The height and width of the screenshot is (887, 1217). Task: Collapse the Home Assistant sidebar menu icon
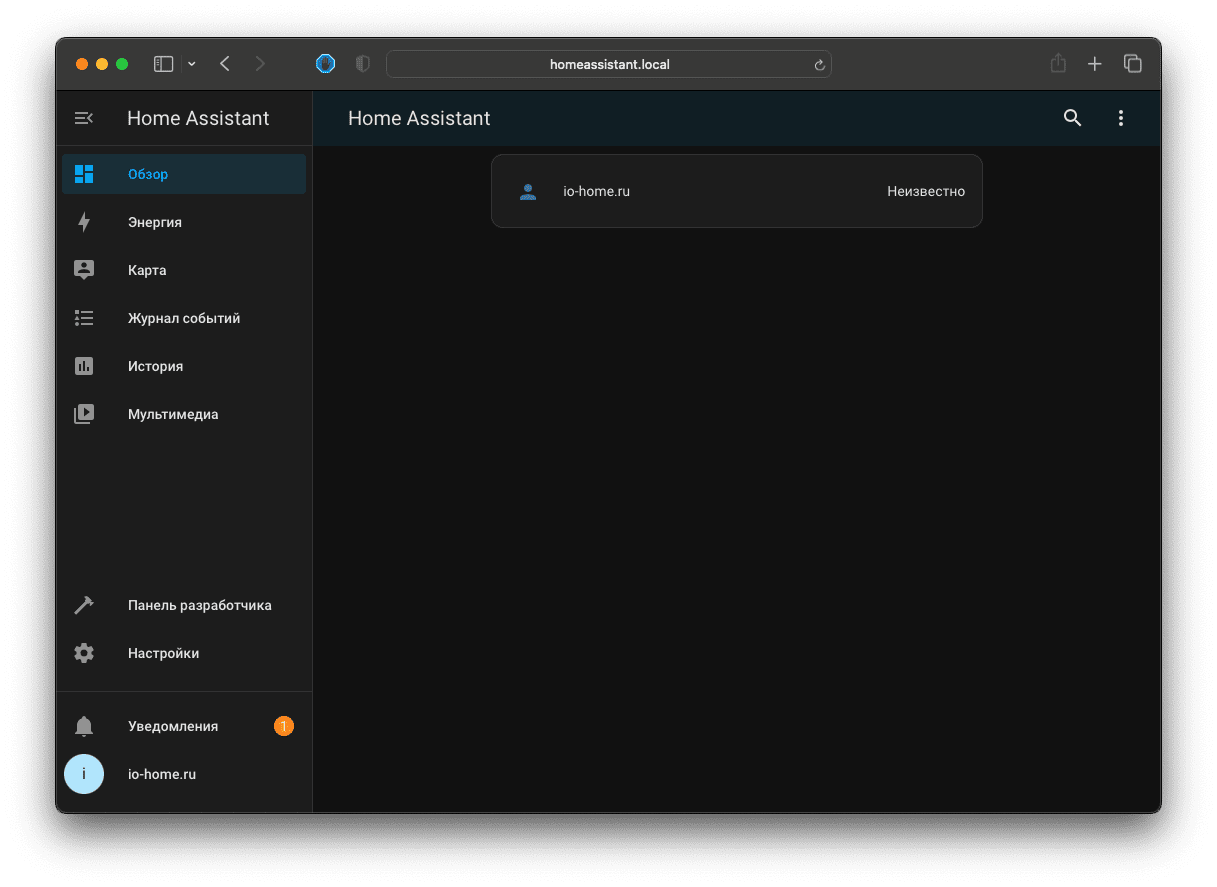click(x=84, y=118)
